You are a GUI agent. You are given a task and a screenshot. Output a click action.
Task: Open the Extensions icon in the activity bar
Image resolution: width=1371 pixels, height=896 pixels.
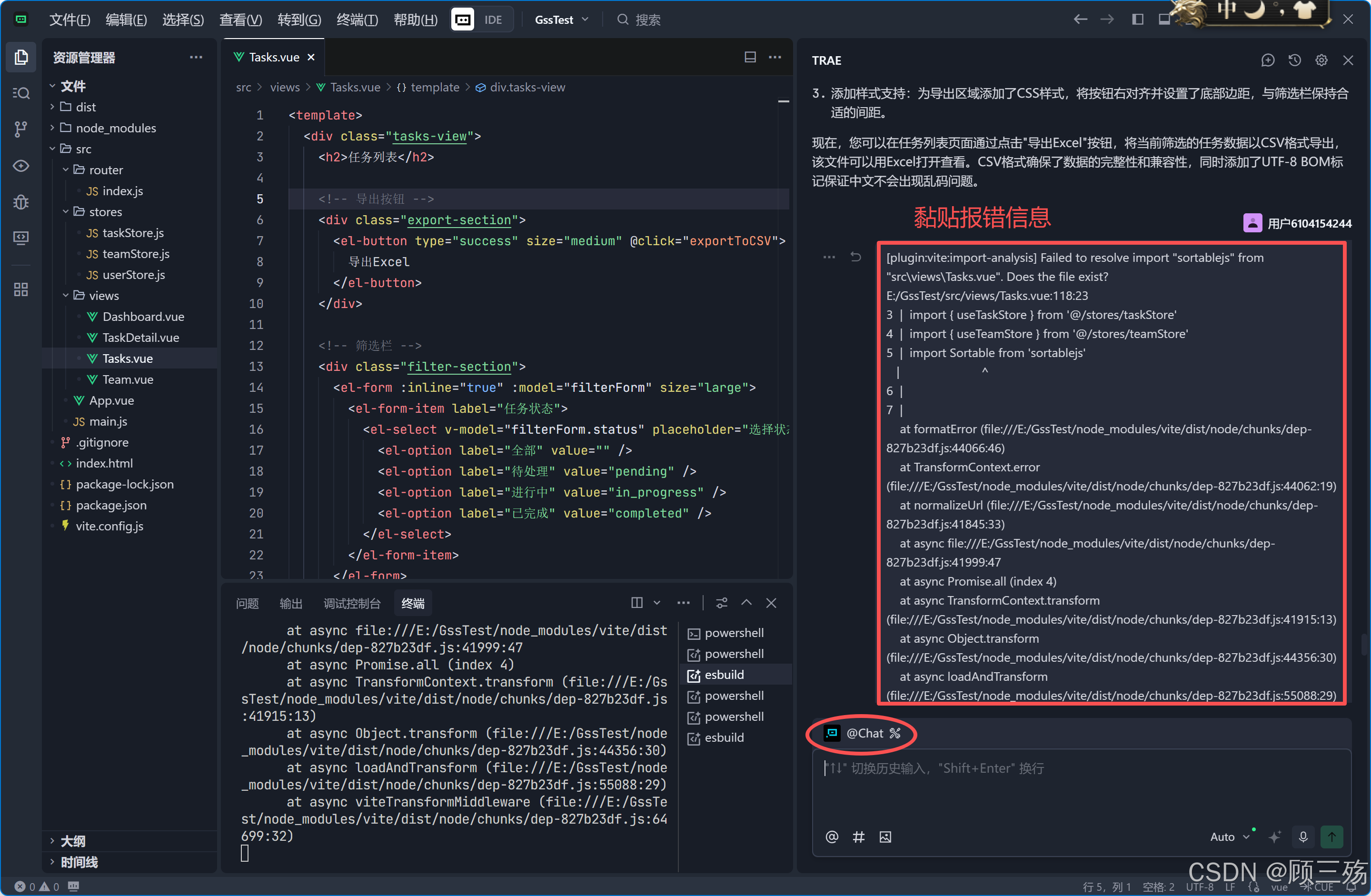point(21,289)
